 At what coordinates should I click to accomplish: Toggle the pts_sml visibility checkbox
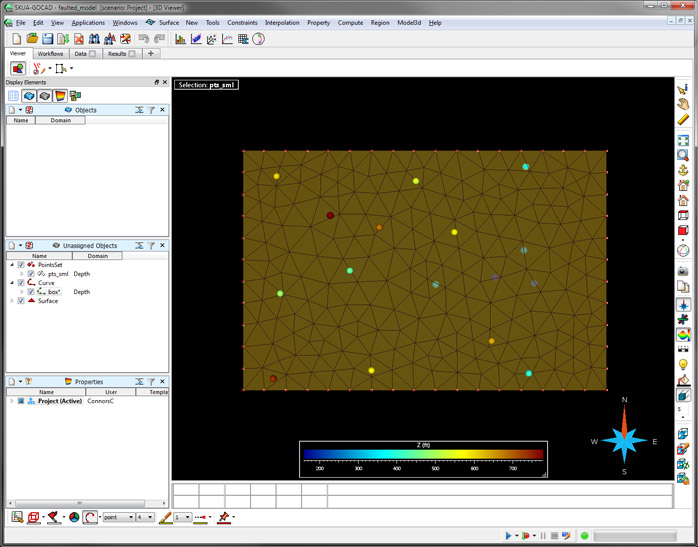31,274
